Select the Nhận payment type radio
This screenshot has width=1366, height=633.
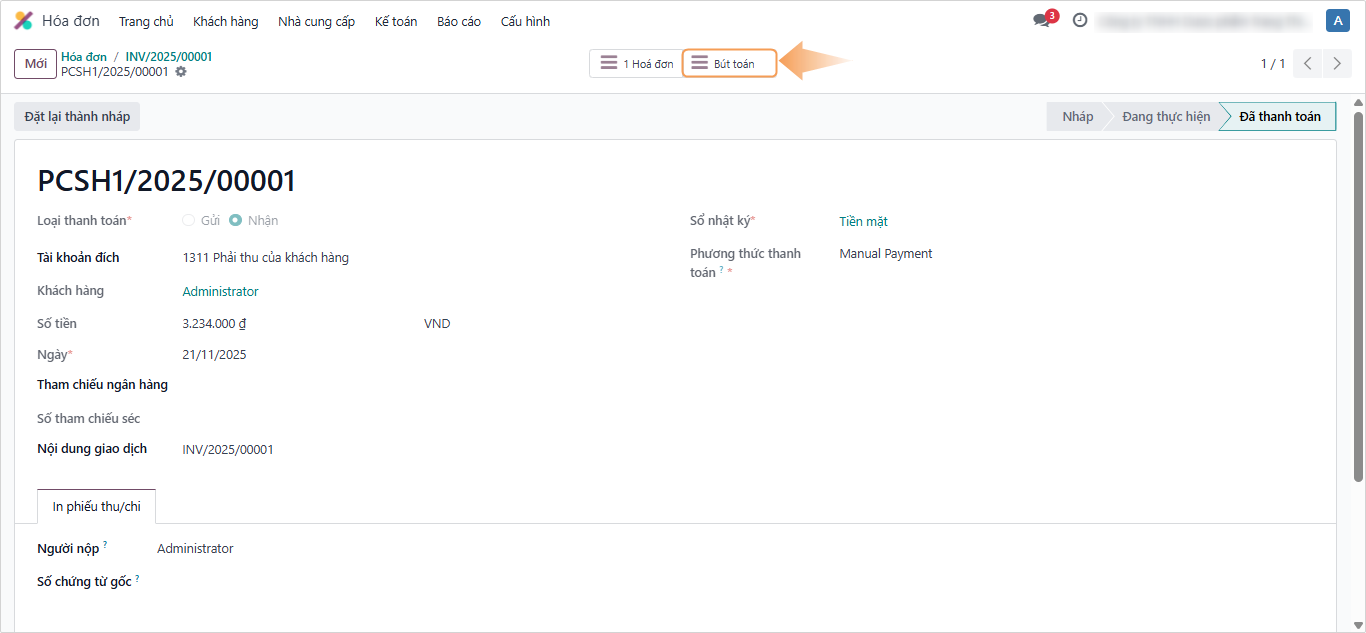[x=236, y=220]
